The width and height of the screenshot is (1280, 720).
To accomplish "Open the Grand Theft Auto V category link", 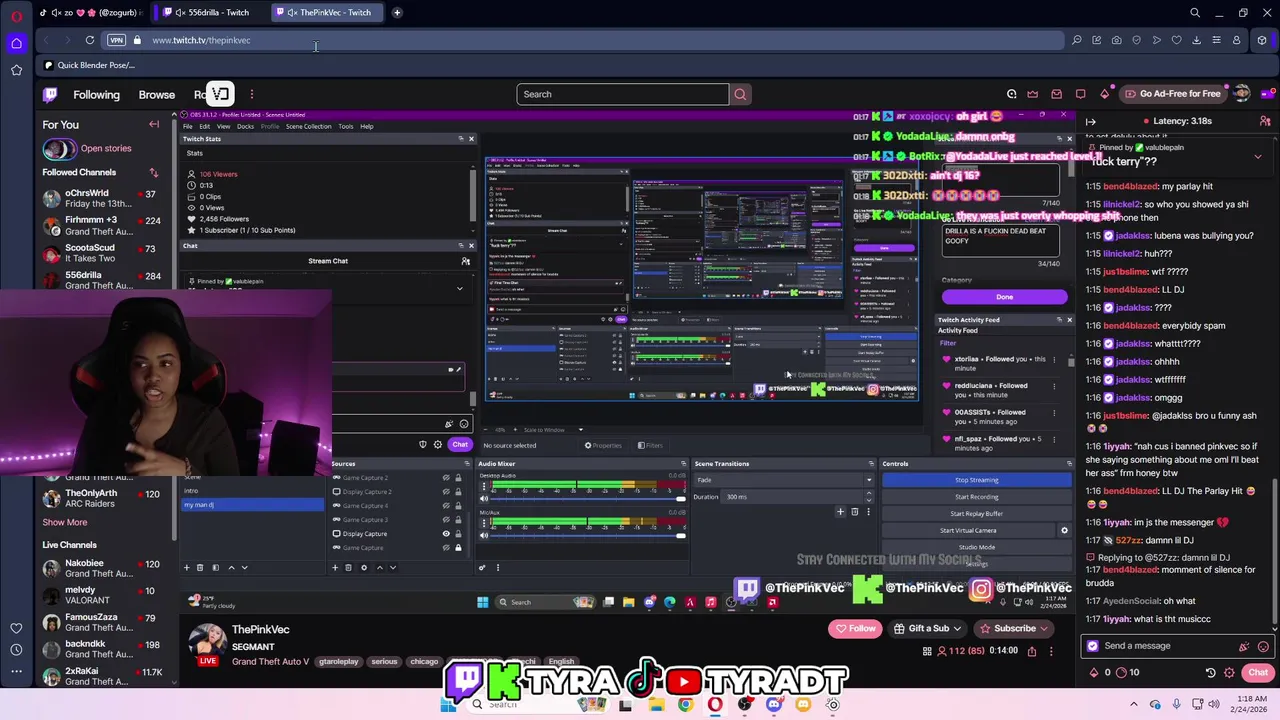I will tap(270, 662).
